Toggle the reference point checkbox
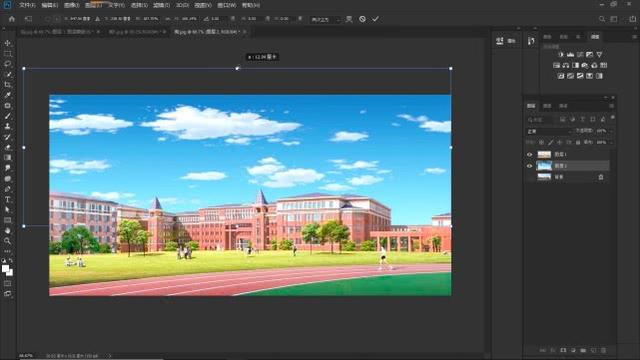 pos(47,19)
